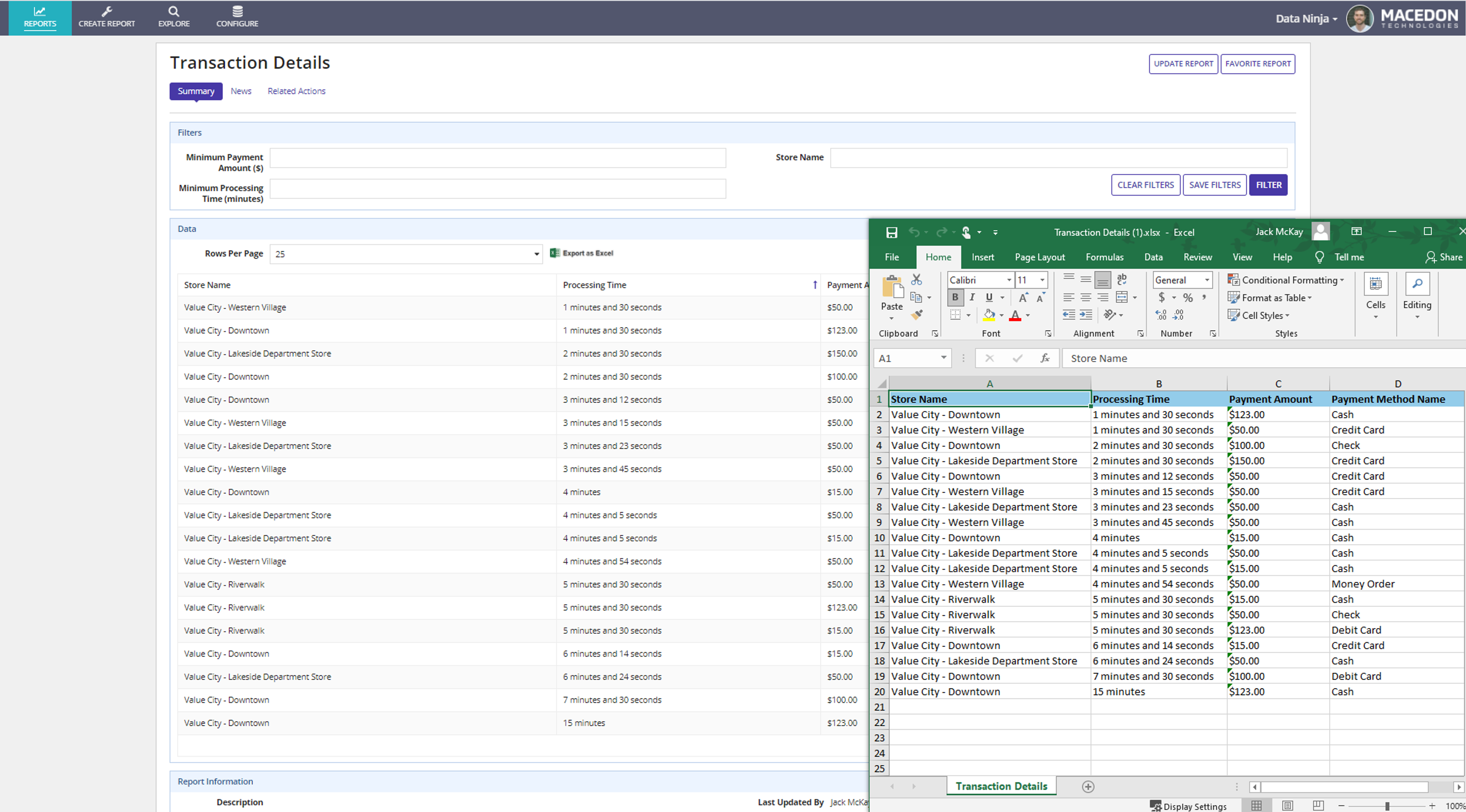Switch to the Formulas ribbon tab
This screenshot has height=812, width=1466.
pos(1104,257)
